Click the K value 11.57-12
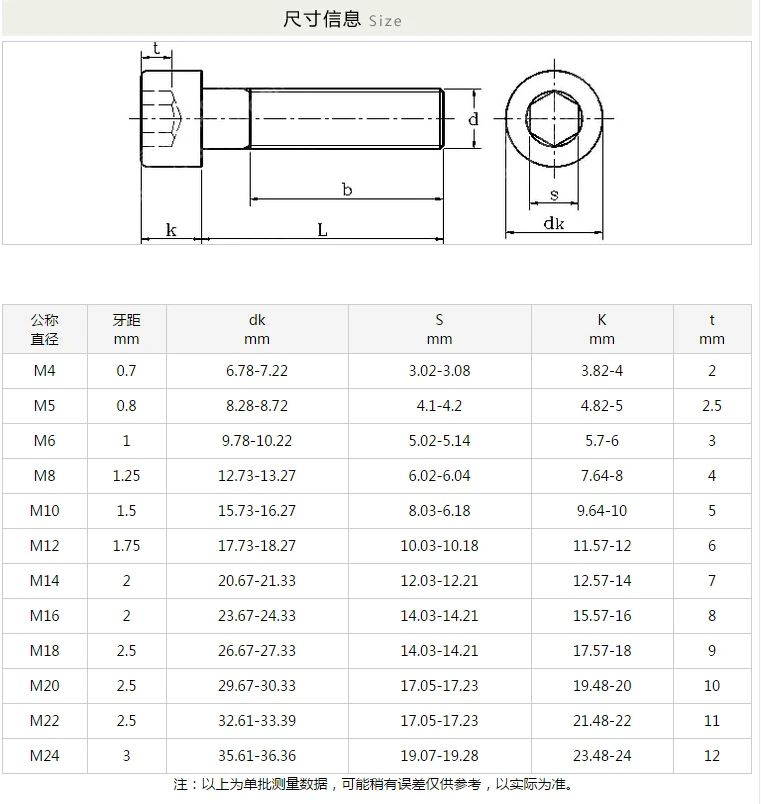The image size is (761, 804). pyautogui.click(x=602, y=546)
